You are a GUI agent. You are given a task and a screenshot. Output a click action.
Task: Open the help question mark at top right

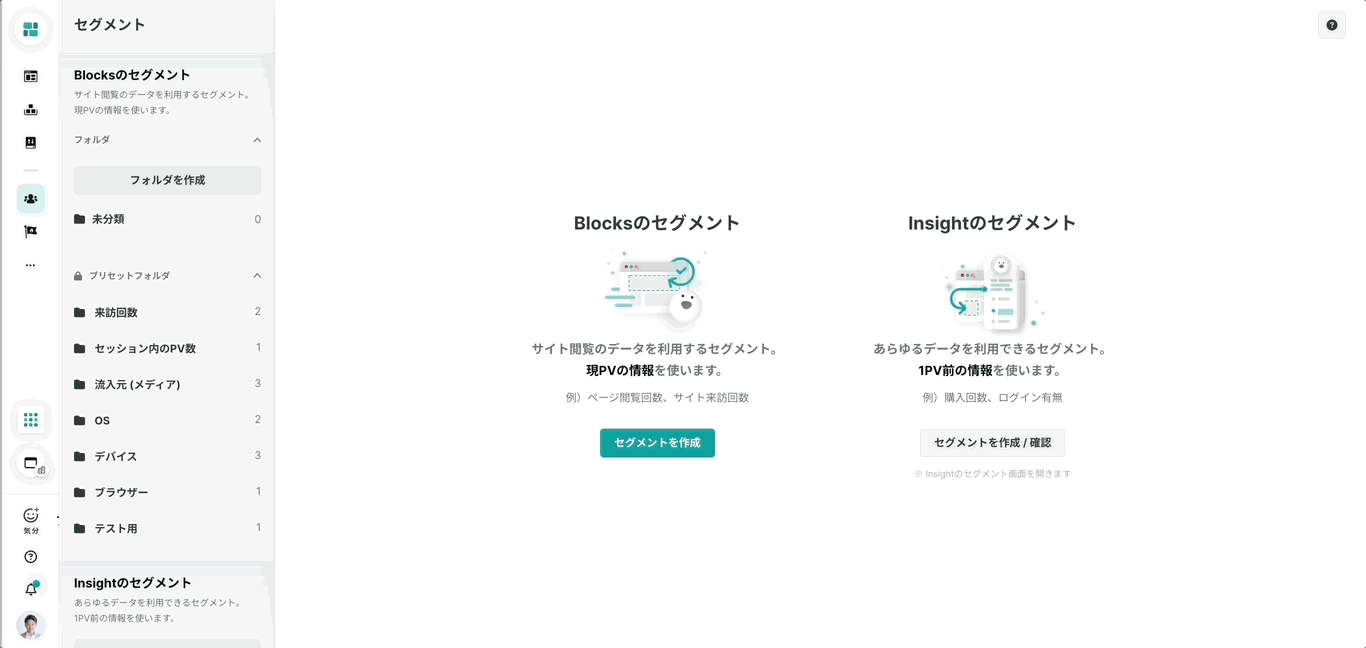click(1331, 25)
